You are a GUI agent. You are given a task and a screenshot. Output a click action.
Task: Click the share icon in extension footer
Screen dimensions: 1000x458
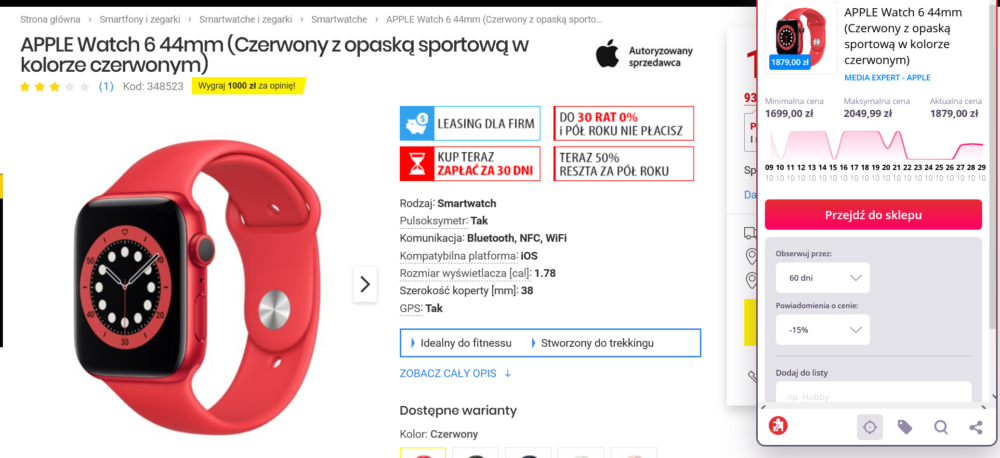pyautogui.click(x=976, y=427)
